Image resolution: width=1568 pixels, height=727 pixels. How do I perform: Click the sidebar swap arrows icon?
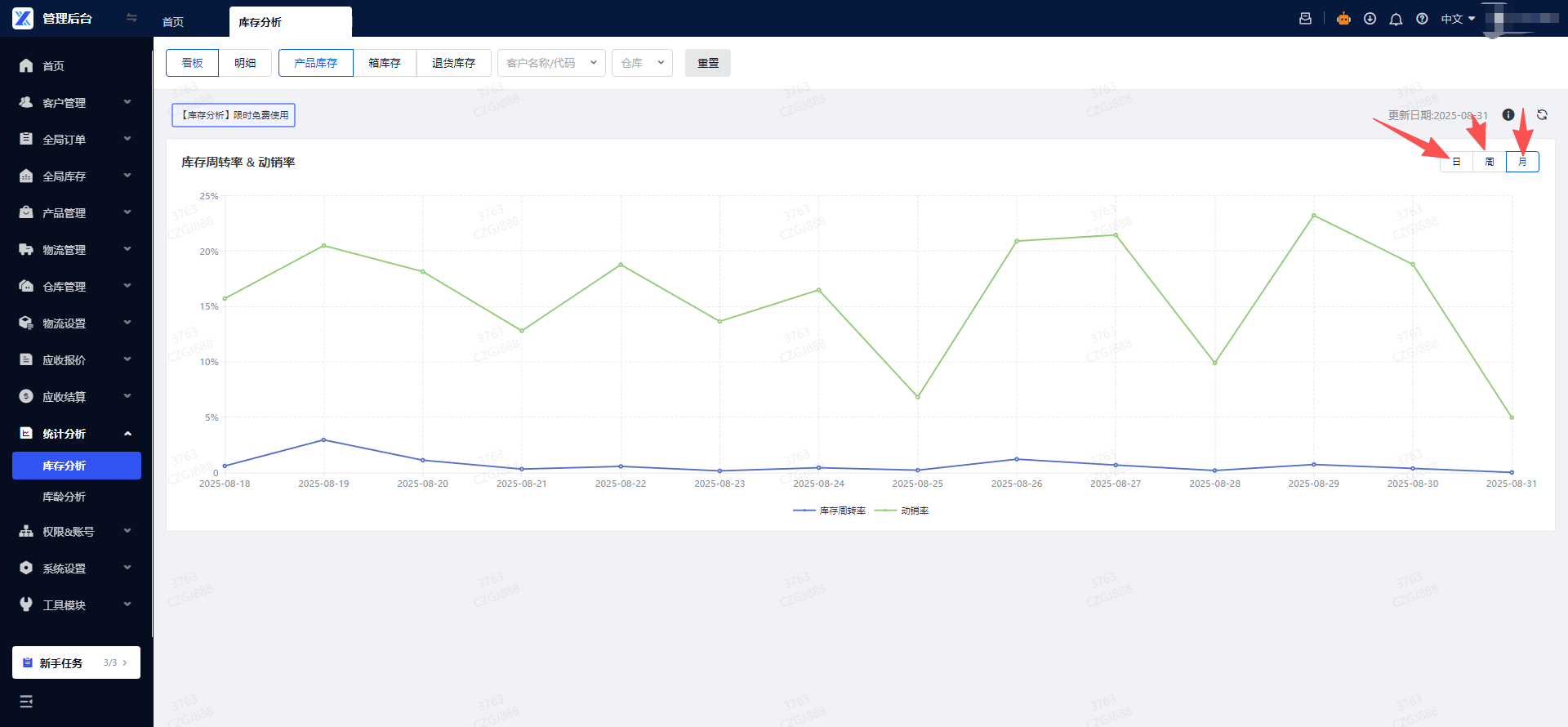pos(131,17)
